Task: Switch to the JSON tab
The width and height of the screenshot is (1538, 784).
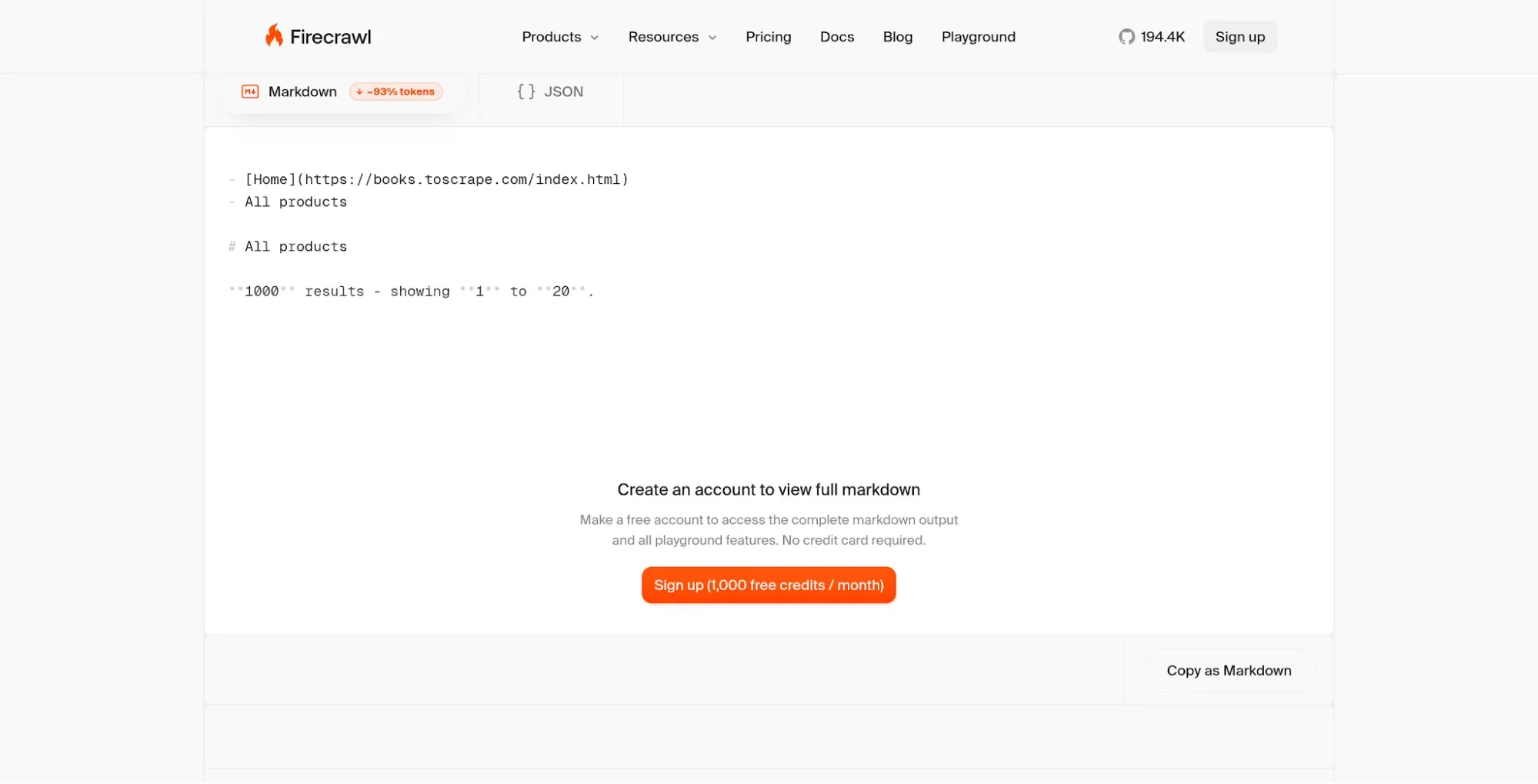Action: tap(551, 92)
